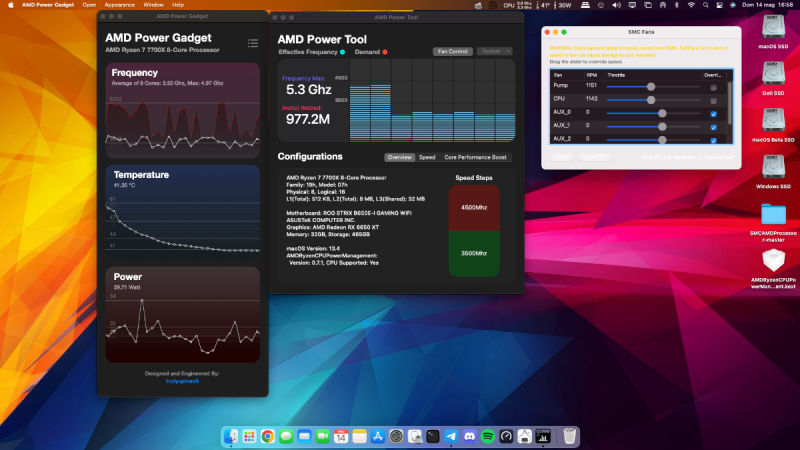Open the trulyspinach link in AMD Power Gadget
The width and height of the screenshot is (800, 450).
(x=182, y=381)
